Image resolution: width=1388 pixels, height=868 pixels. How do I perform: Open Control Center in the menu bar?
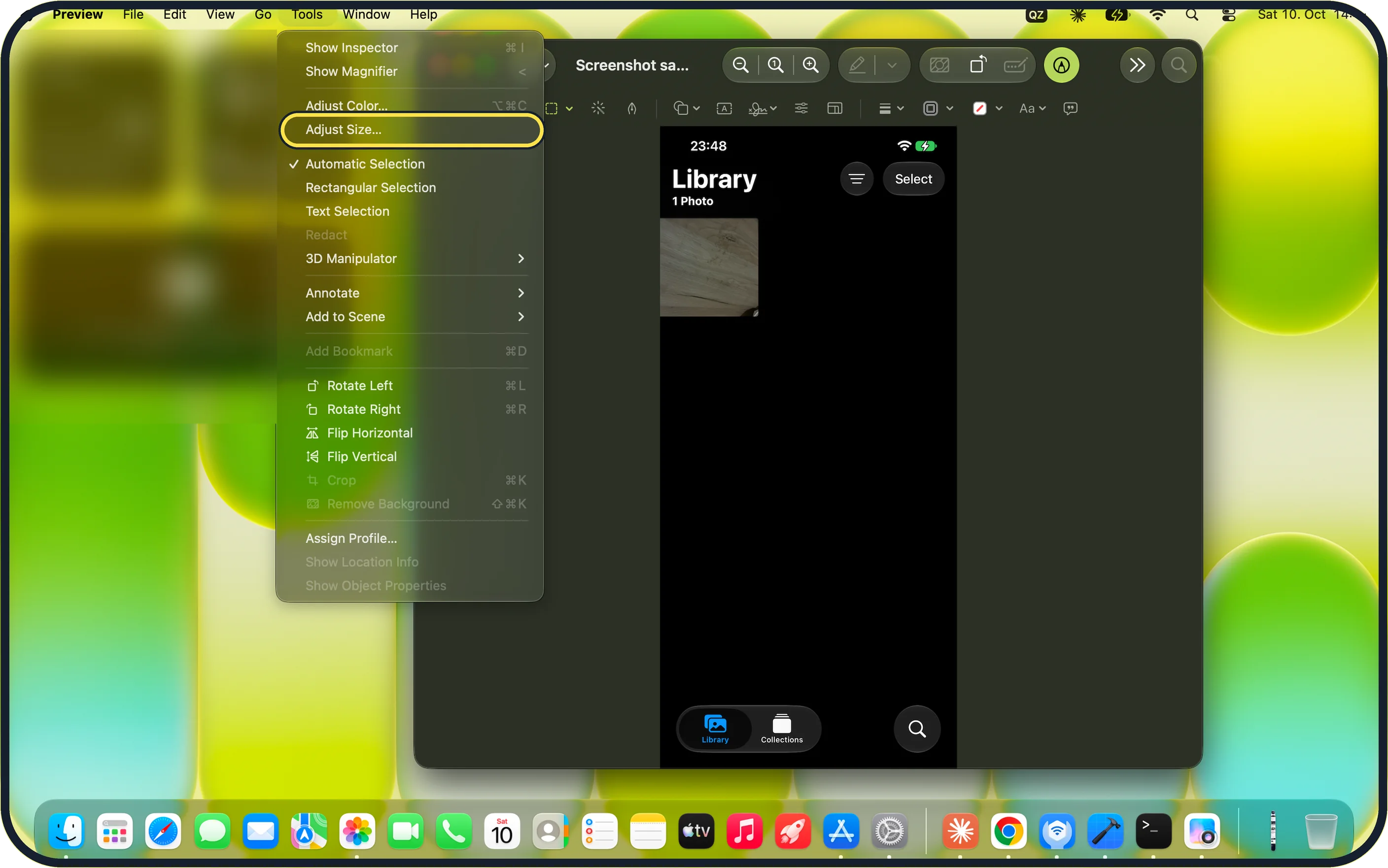click(1228, 14)
